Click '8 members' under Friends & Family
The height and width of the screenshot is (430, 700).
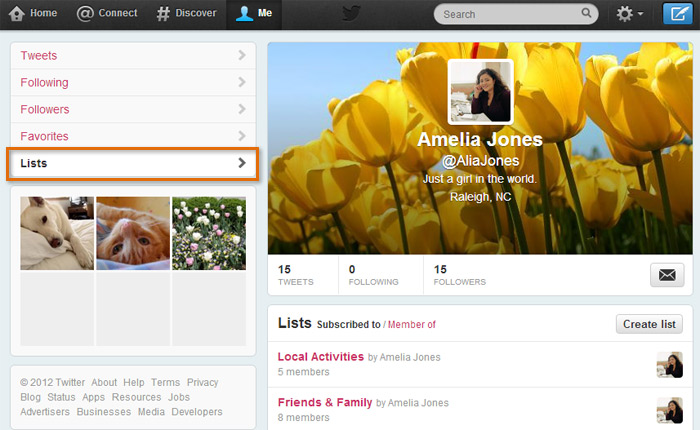(304, 417)
